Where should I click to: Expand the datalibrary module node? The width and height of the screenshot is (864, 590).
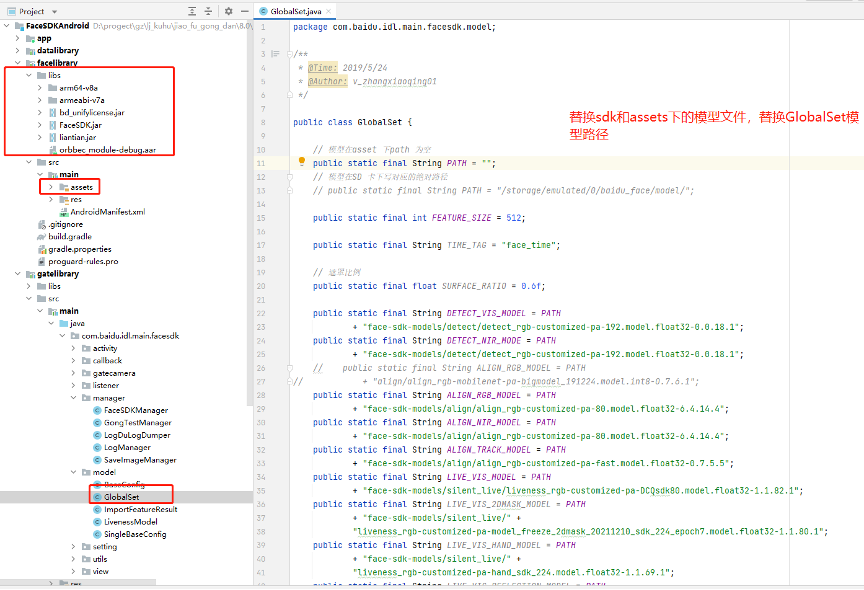tap(18, 51)
